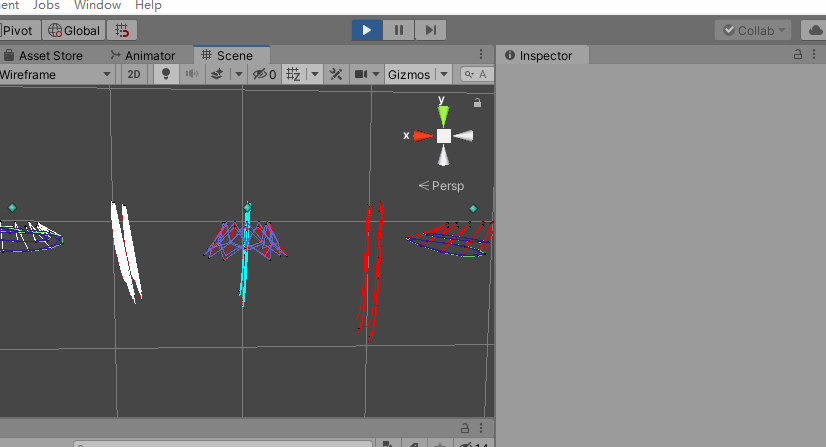This screenshot has width=826, height=447.
Task: Expand the Gizmos dropdown arrow
Action: 443,74
